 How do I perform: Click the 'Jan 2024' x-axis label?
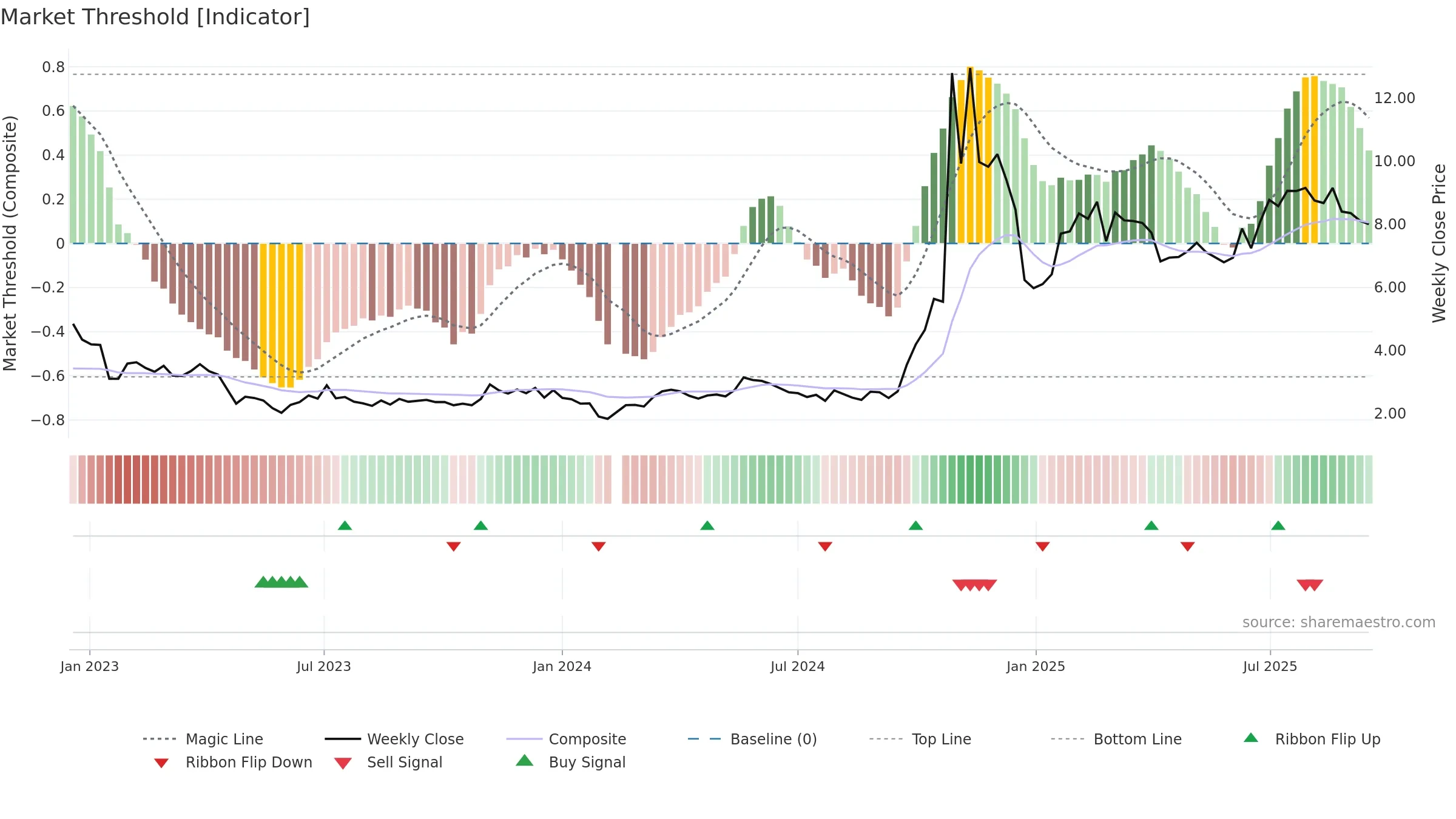click(x=562, y=666)
